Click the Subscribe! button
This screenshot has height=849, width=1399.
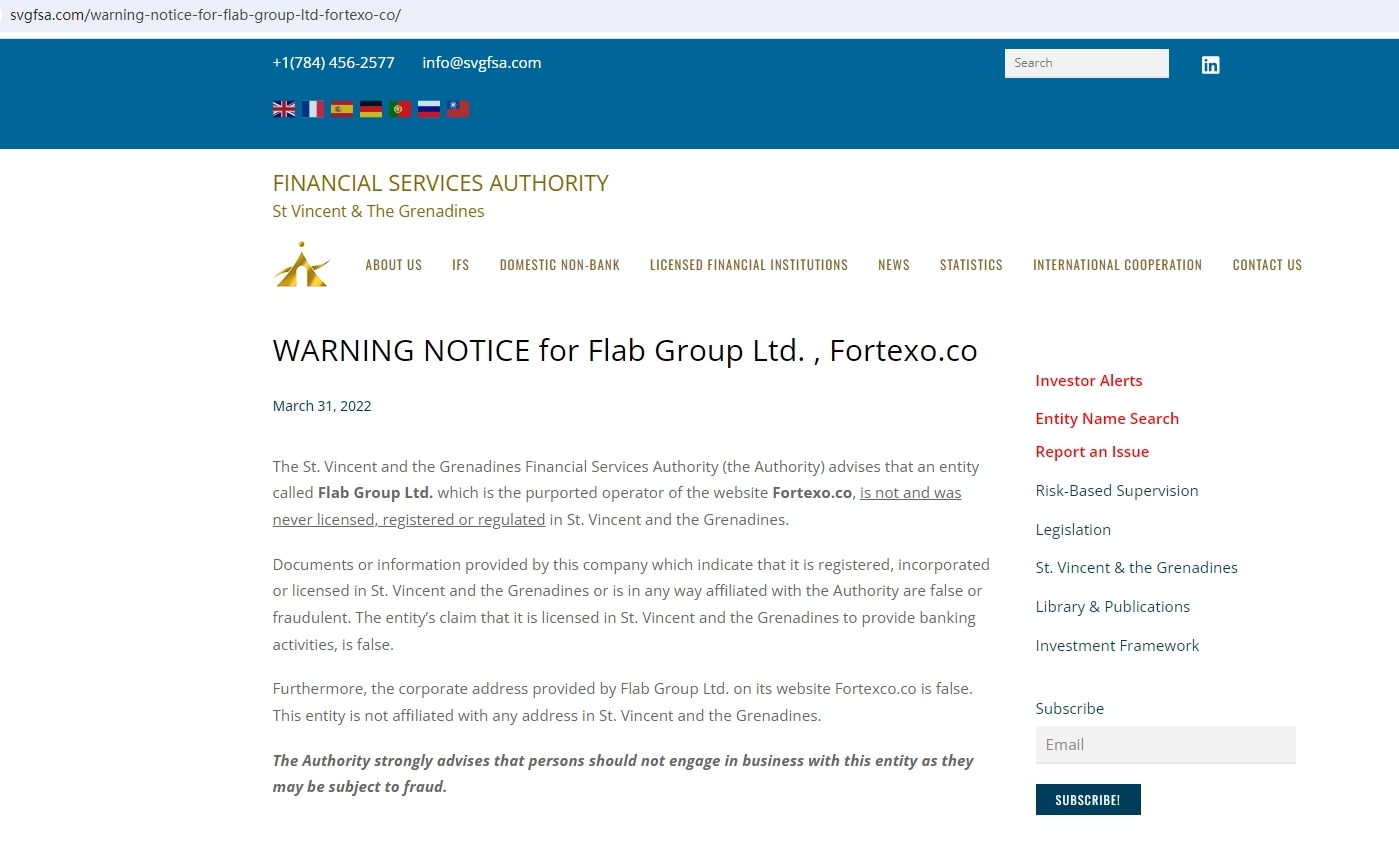tap(1087, 800)
